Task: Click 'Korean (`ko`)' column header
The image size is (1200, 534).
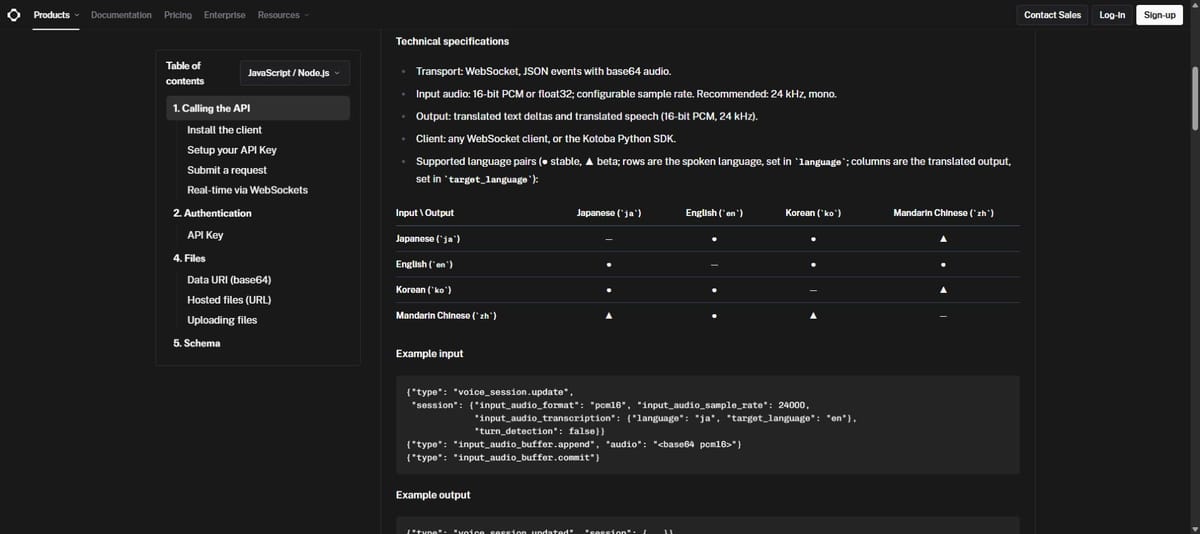Action: coord(813,213)
